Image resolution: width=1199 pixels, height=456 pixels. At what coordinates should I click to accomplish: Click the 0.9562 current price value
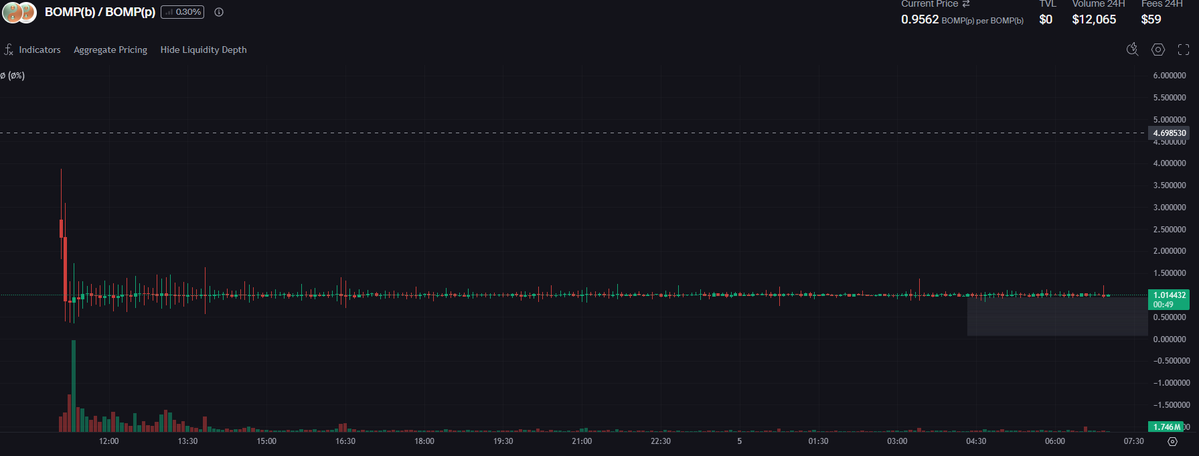(920, 20)
